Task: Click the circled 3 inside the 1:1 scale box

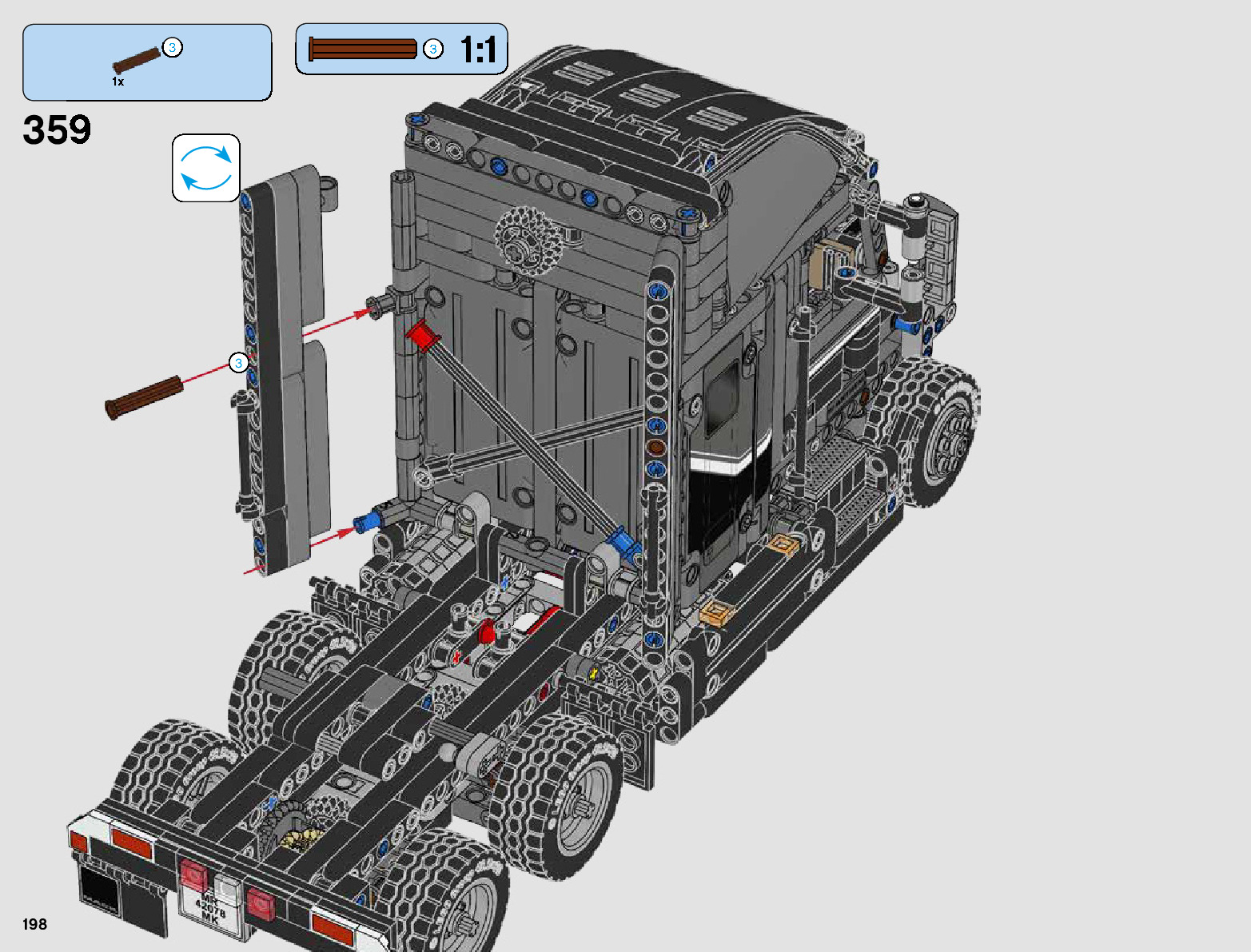Action: click(433, 50)
